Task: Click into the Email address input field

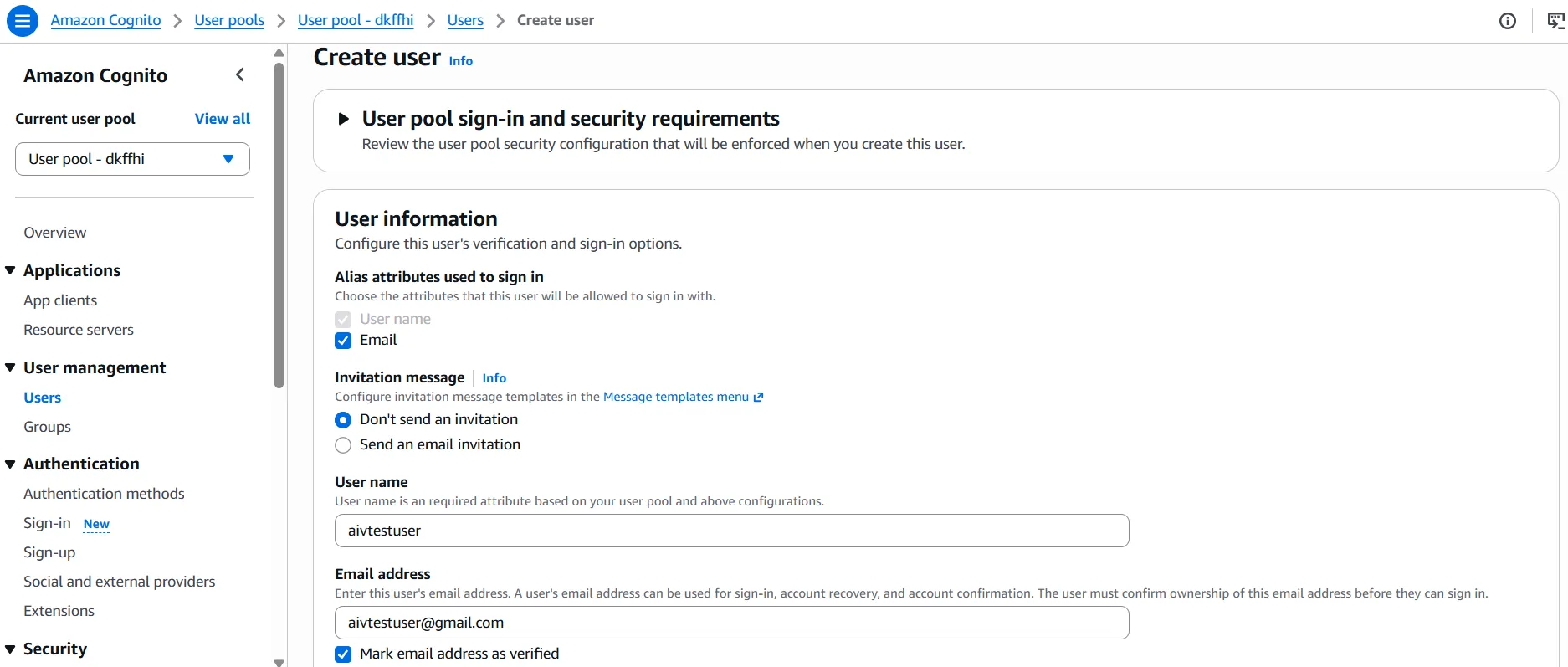Action: coord(731,623)
